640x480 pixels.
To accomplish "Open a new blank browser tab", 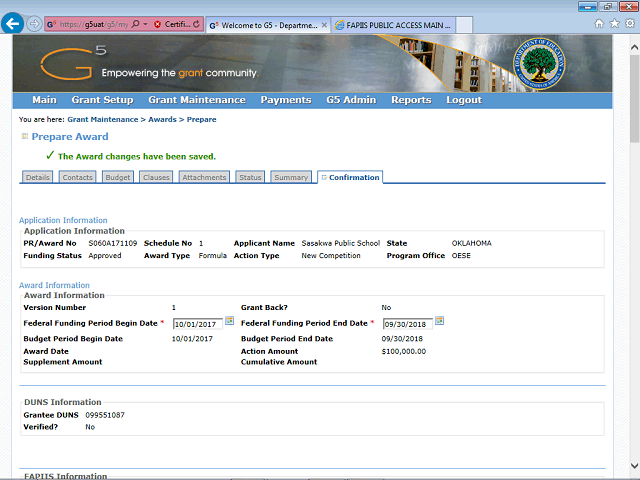I will (x=464, y=25).
